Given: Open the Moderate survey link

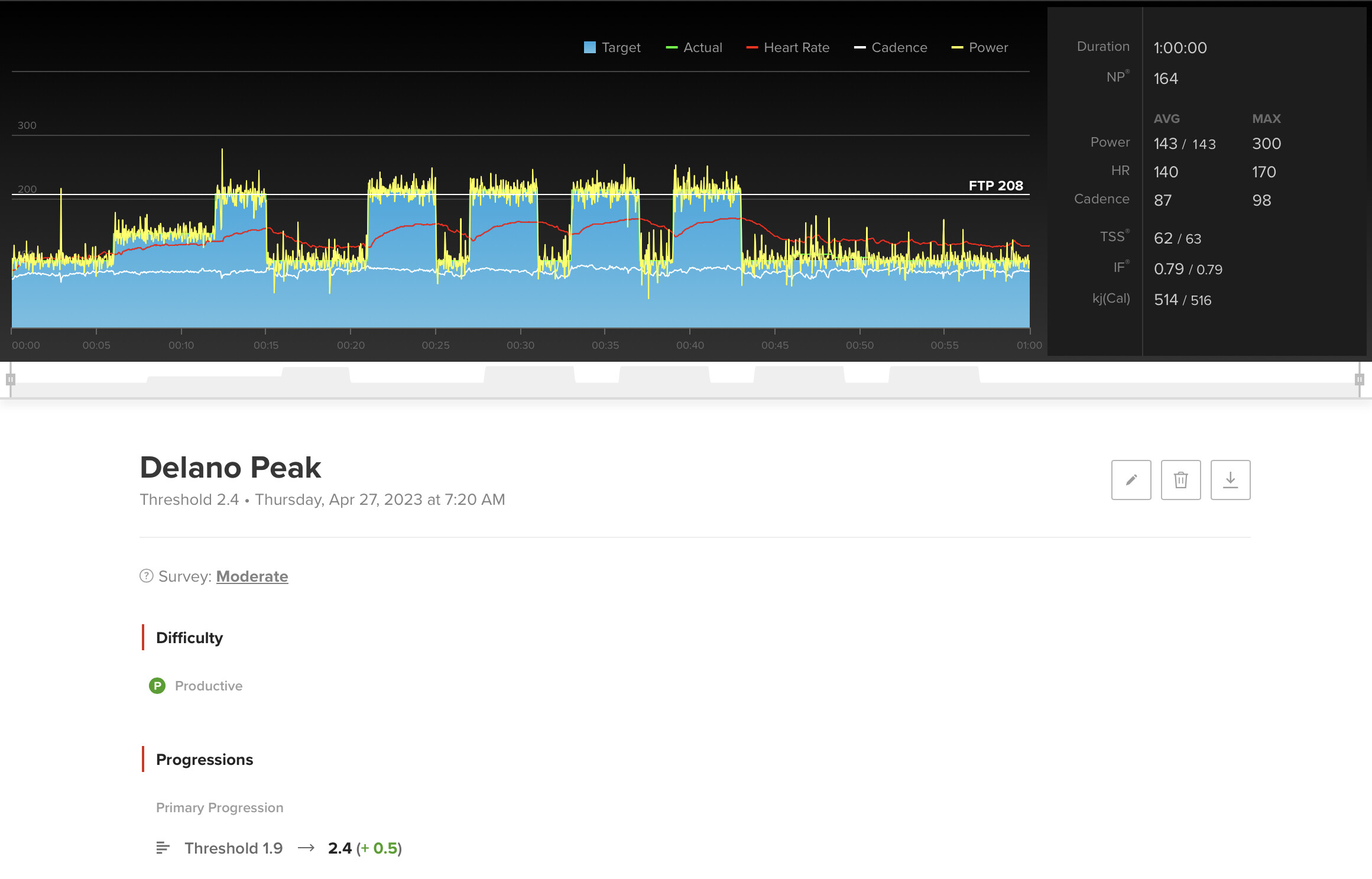Looking at the screenshot, I should pos(252,576).
